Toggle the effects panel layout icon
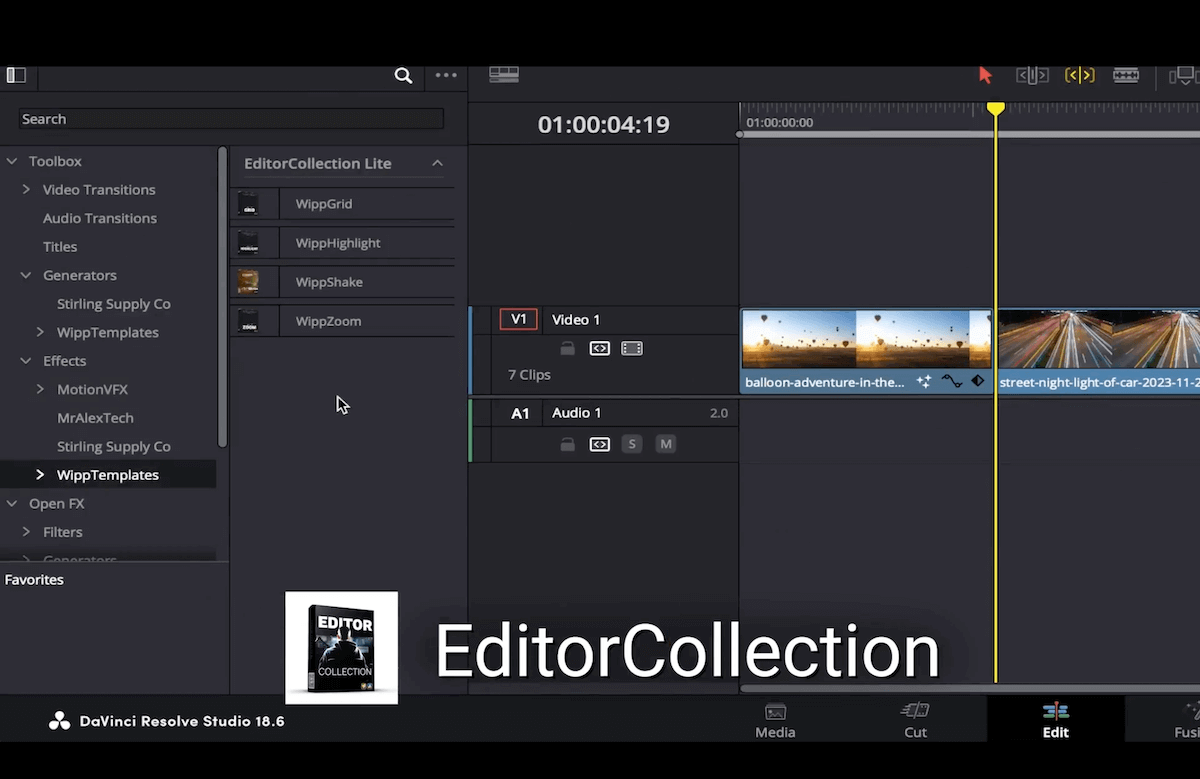Viewport: 1200px width, 779px height. point(16,75)
